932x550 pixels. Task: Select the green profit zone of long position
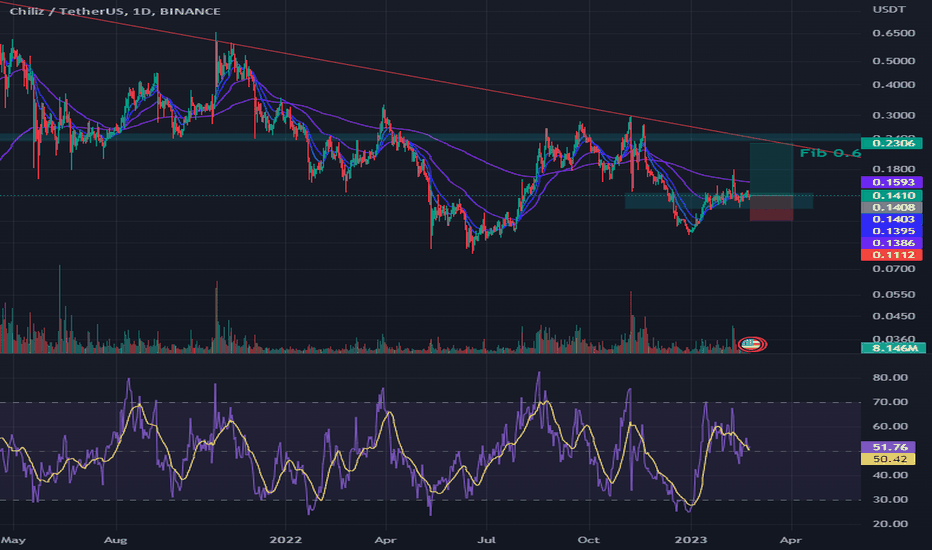772,169
